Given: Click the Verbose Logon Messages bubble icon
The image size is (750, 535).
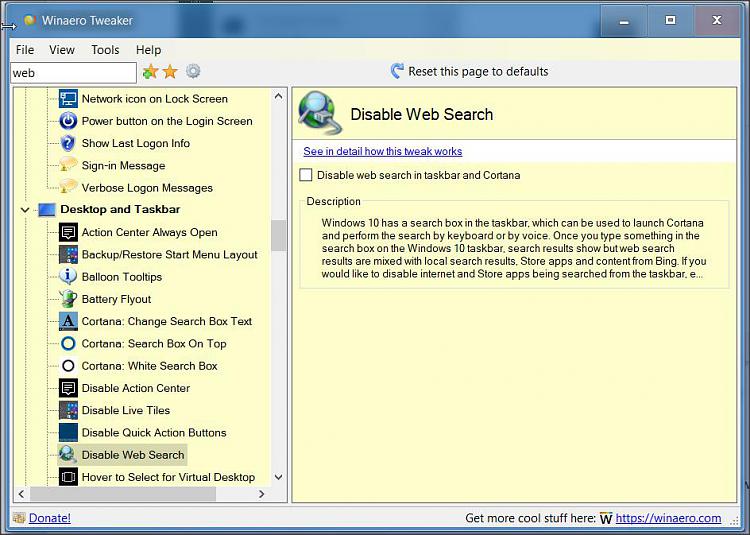Looking at the screenshot, I should [68, 187].
